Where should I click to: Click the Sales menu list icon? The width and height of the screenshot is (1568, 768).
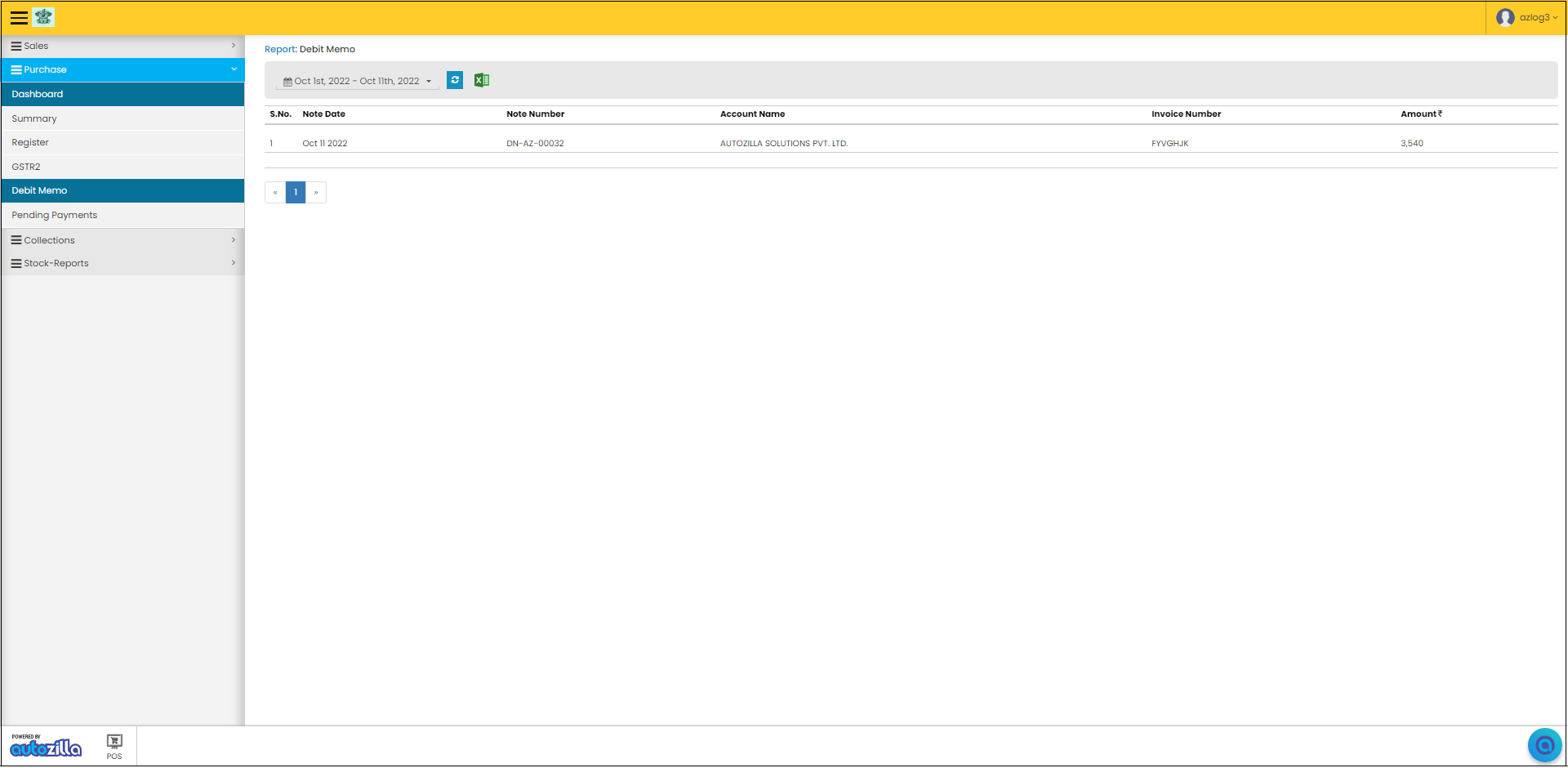click(16, 47)
